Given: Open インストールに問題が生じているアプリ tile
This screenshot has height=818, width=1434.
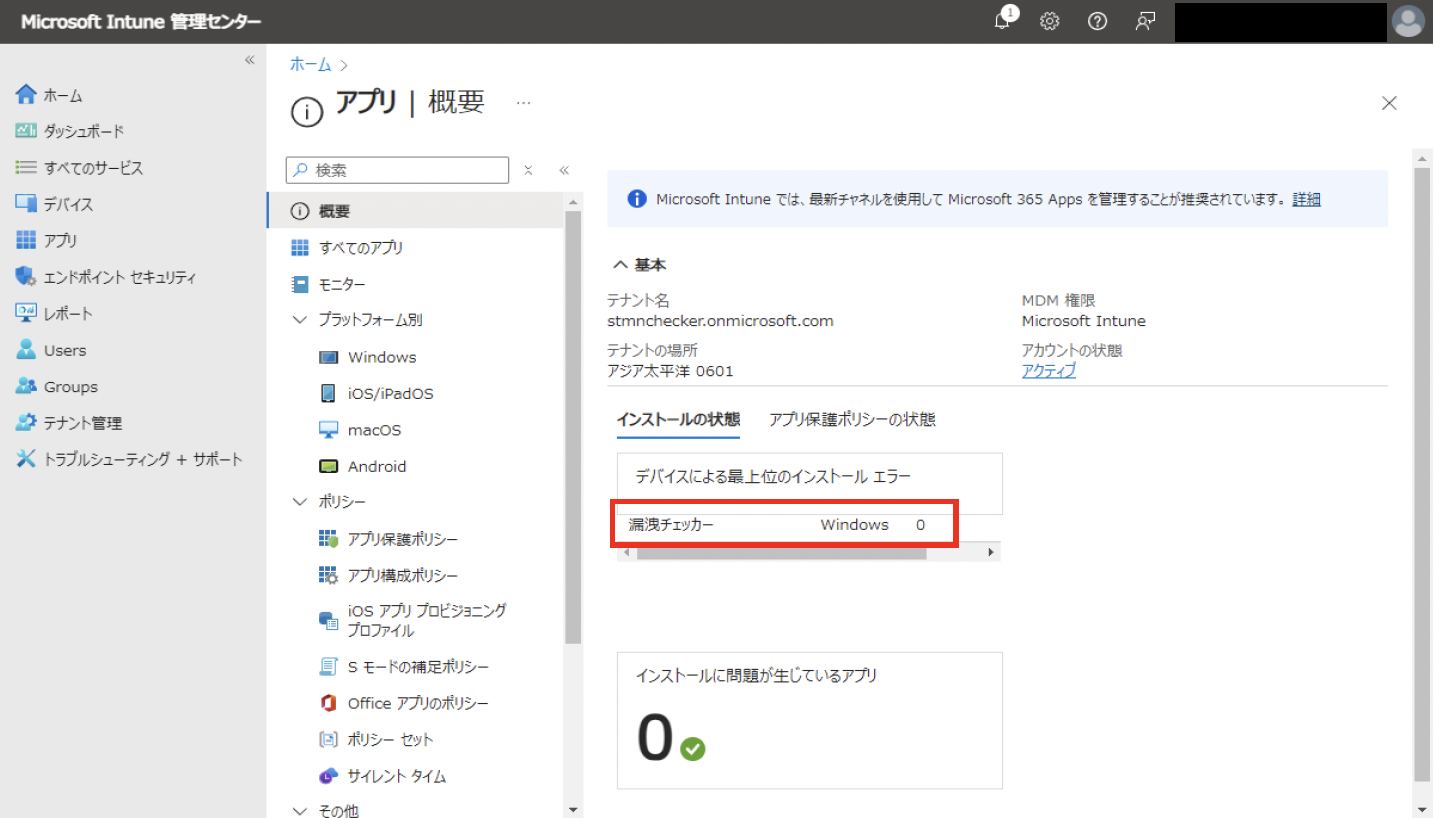Looking at the screenshot, I should point(809,721).
